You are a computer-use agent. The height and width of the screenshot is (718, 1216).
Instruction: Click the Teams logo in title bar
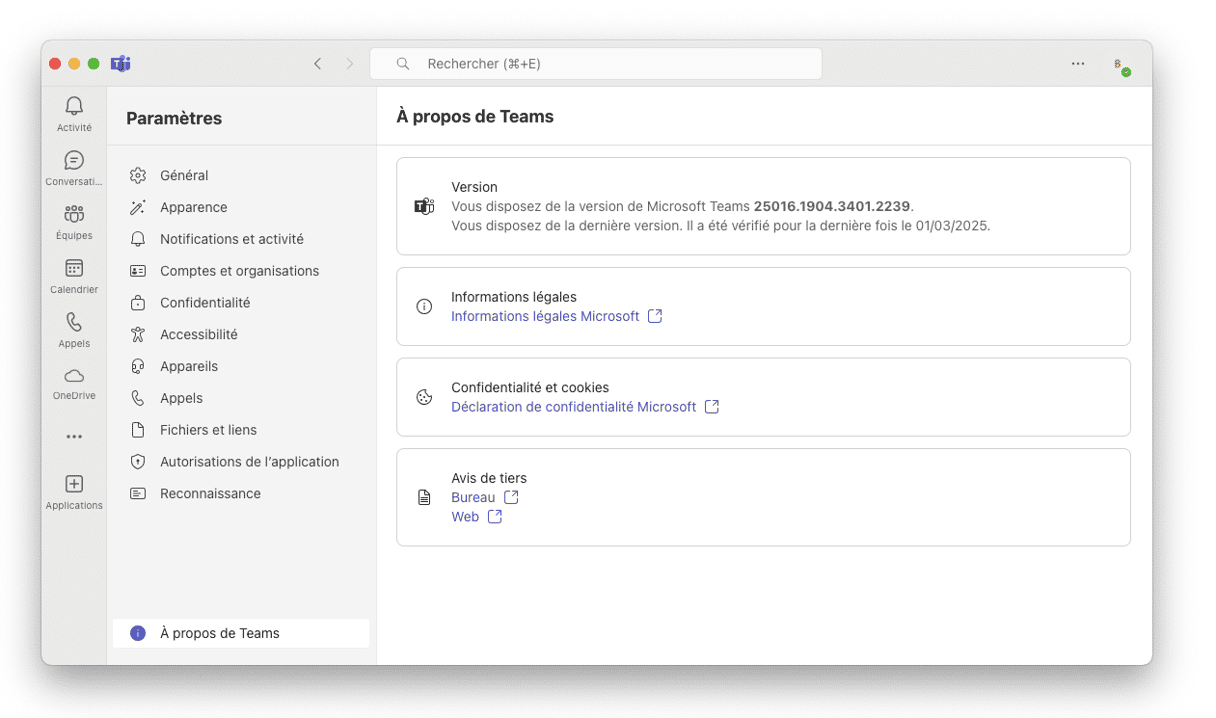tap(121, 64)
